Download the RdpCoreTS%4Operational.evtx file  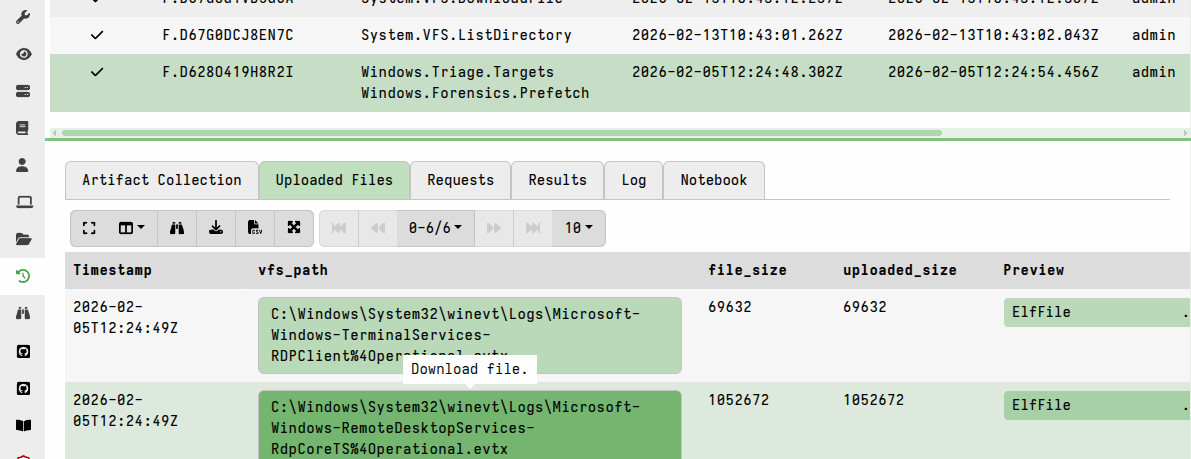[469, 423]
